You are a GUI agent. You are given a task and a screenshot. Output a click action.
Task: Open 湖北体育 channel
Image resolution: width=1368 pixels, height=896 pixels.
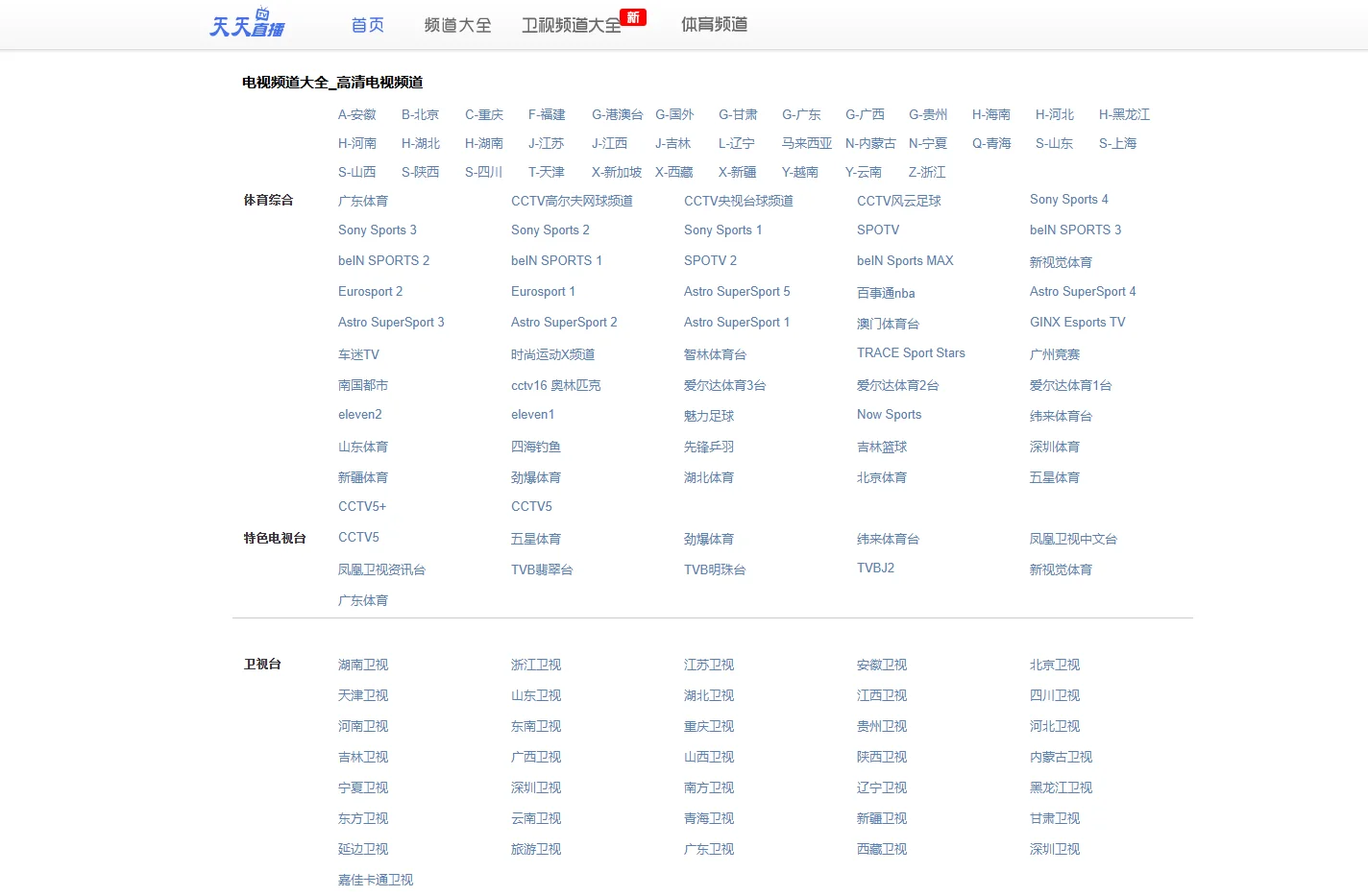pos(709,477)
